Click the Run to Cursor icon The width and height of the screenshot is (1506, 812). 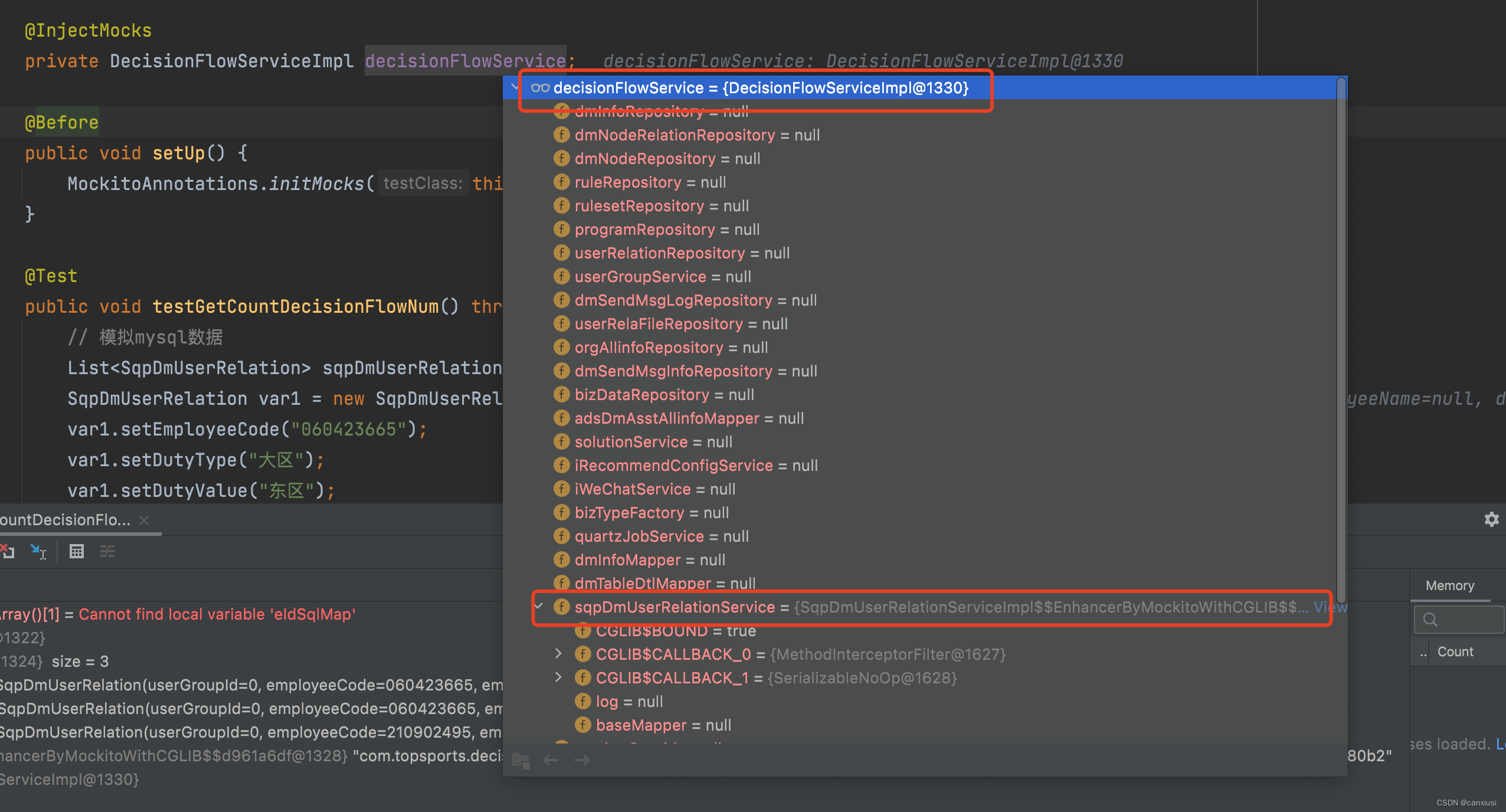(38, 551)
